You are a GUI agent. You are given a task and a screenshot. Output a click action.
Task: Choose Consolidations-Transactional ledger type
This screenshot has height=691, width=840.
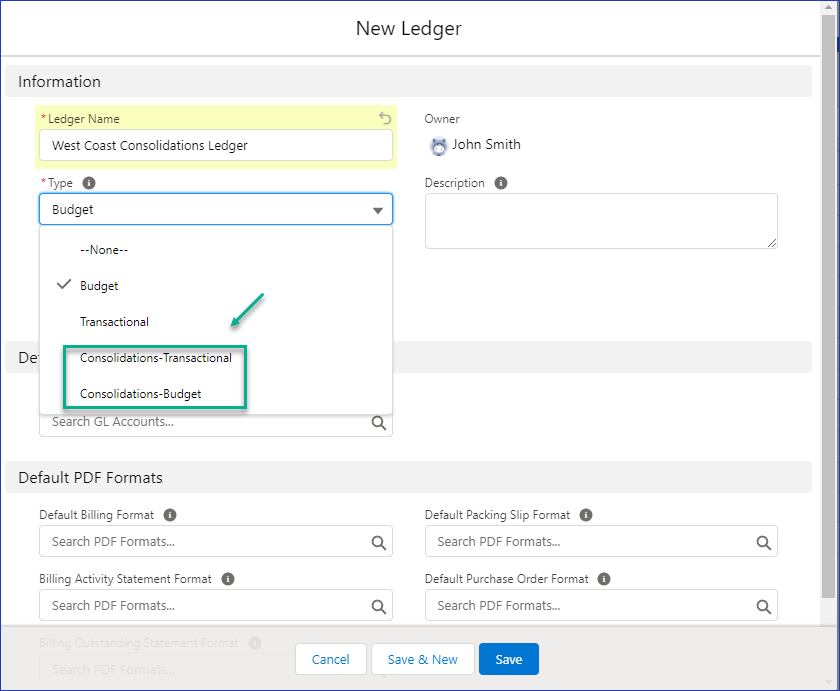tap(216, 357)
